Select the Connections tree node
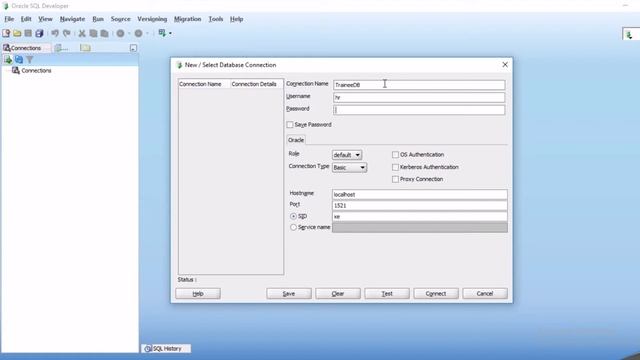This screenshot has width=640, height=360. pos(36,71)
